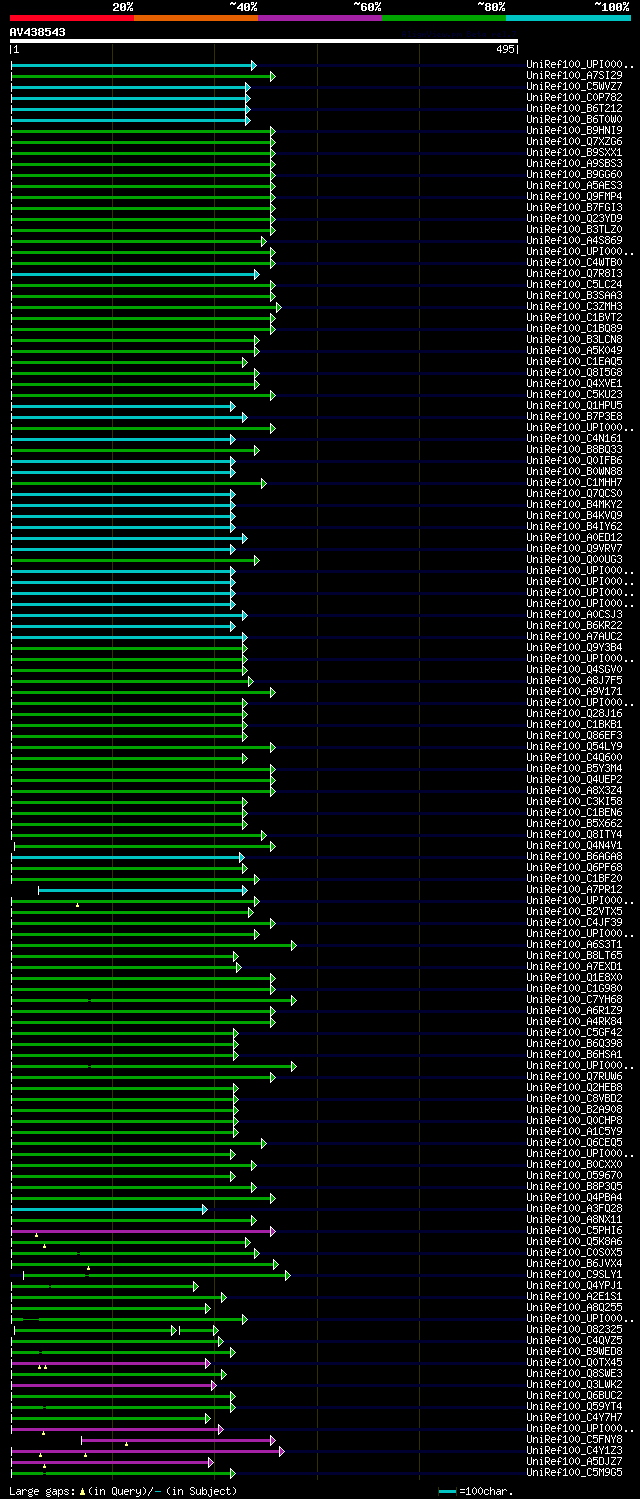This screenshot has height=1499, width=640.
Task: Select the UniRef100_A0ED12 label
Action: click(574, 537)
